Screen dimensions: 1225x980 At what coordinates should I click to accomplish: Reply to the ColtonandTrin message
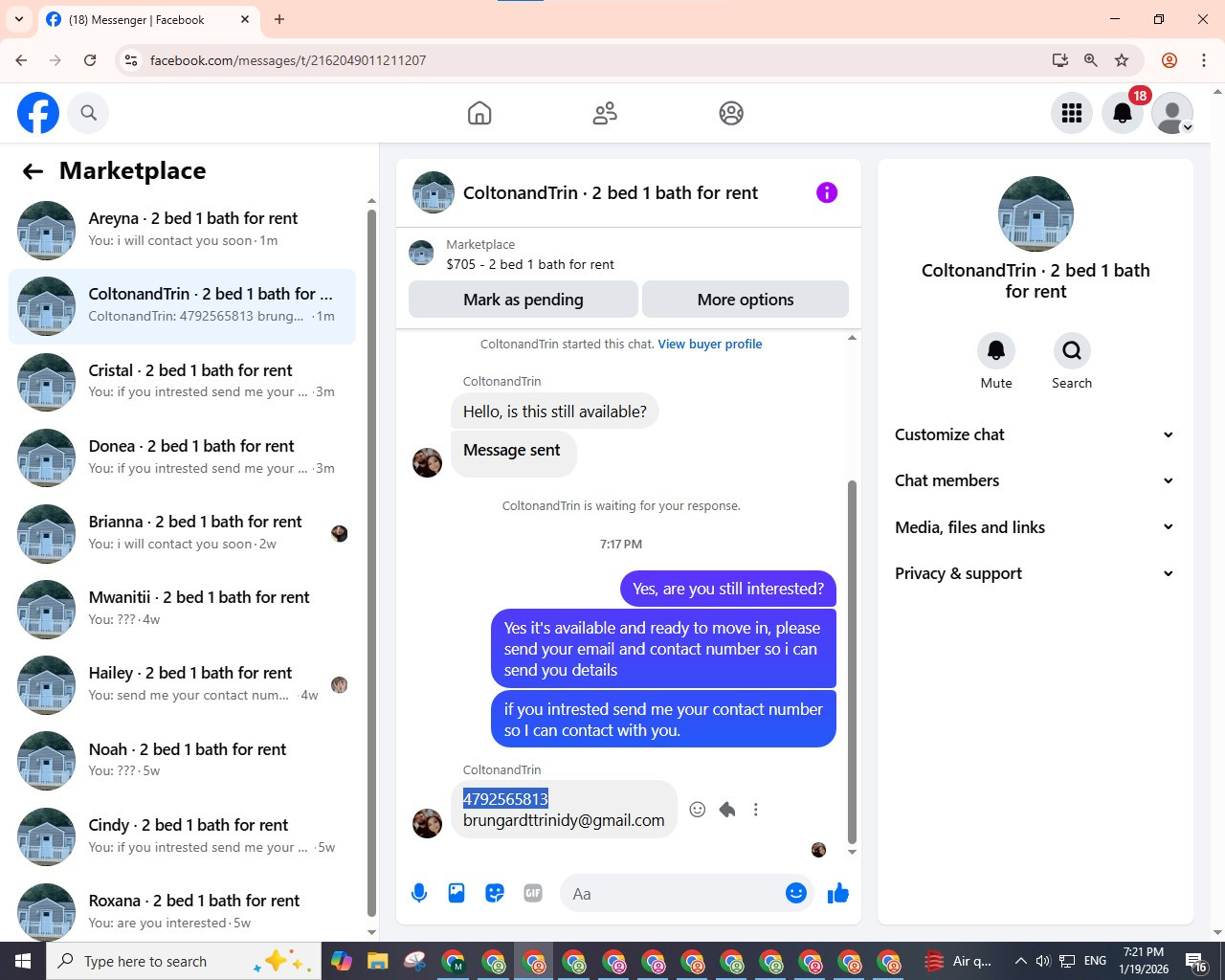click(x=727, y=810)
